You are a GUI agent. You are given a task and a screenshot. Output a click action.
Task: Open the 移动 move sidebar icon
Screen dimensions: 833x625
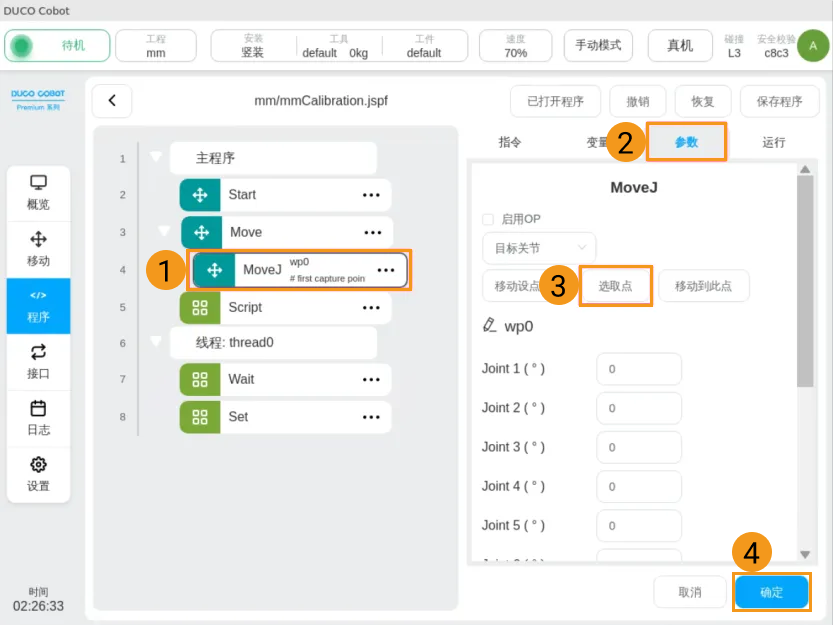coord(38,248)
